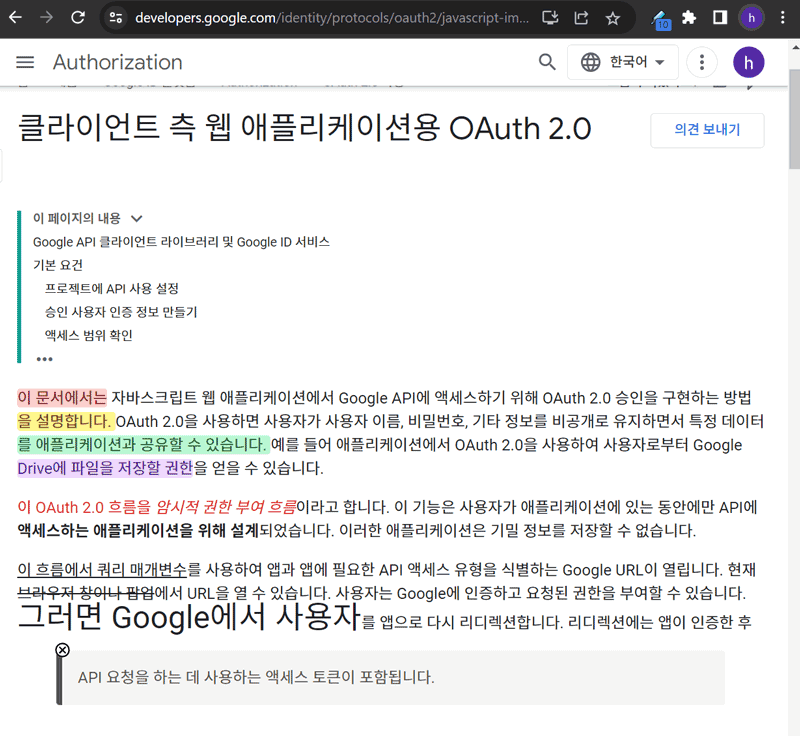The image size is (800, 736).
Task: Open the page header more options dots
Action: point(702,62)
